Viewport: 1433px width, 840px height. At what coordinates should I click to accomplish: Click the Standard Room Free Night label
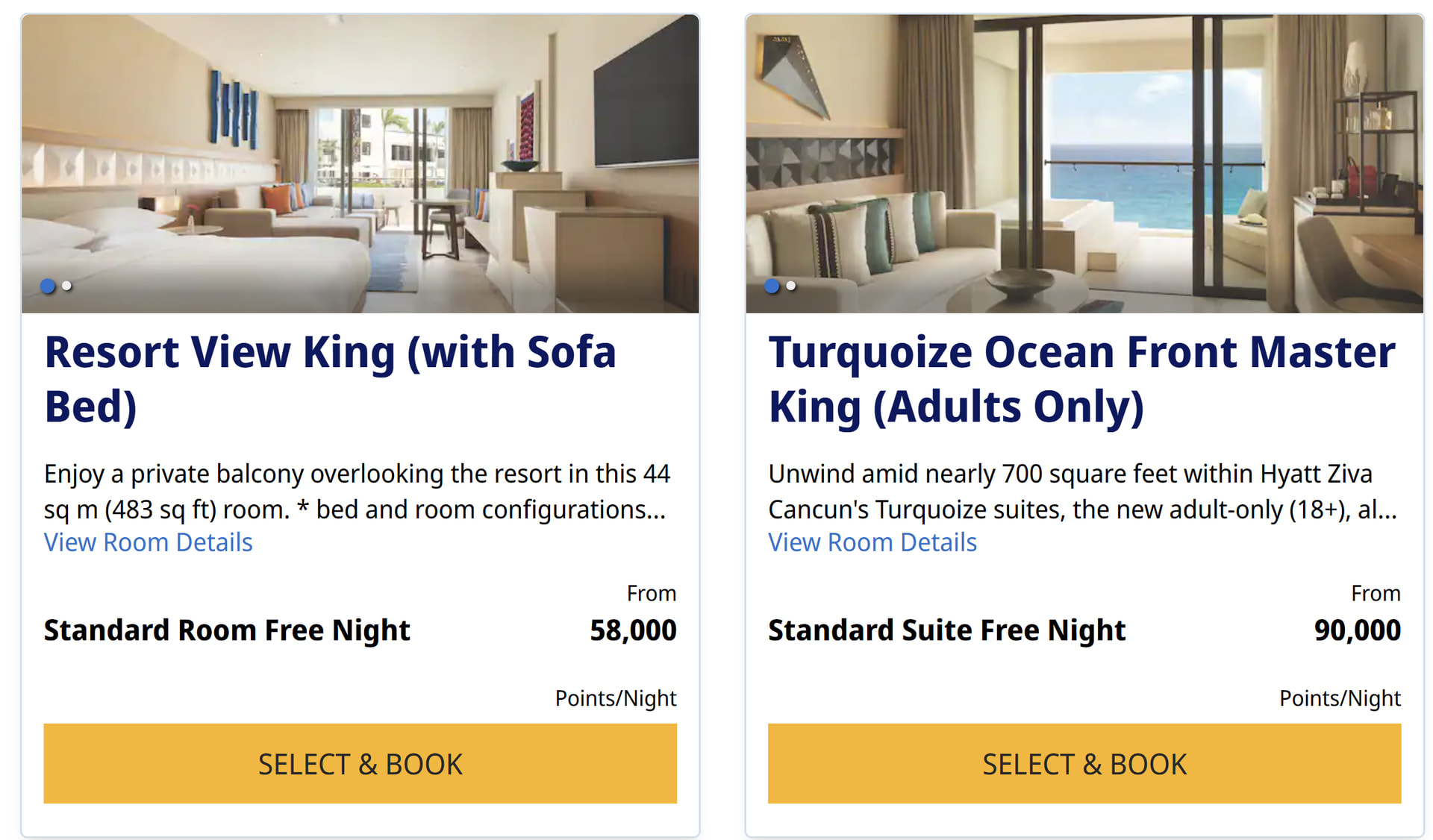click(x=227, y=630)
